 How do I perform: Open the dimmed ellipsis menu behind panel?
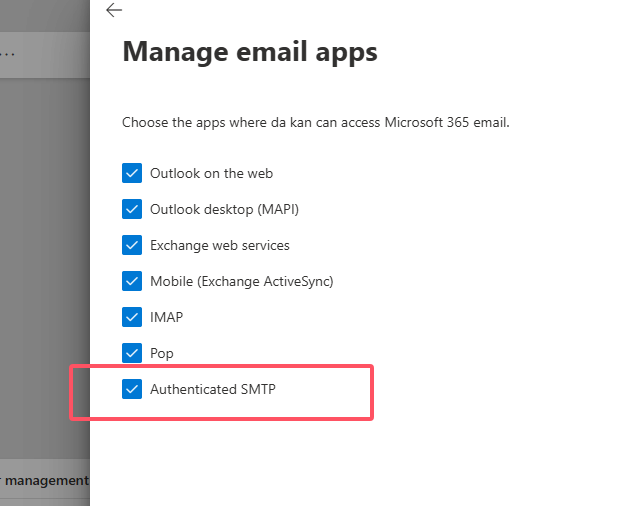(x=7, y=54)
